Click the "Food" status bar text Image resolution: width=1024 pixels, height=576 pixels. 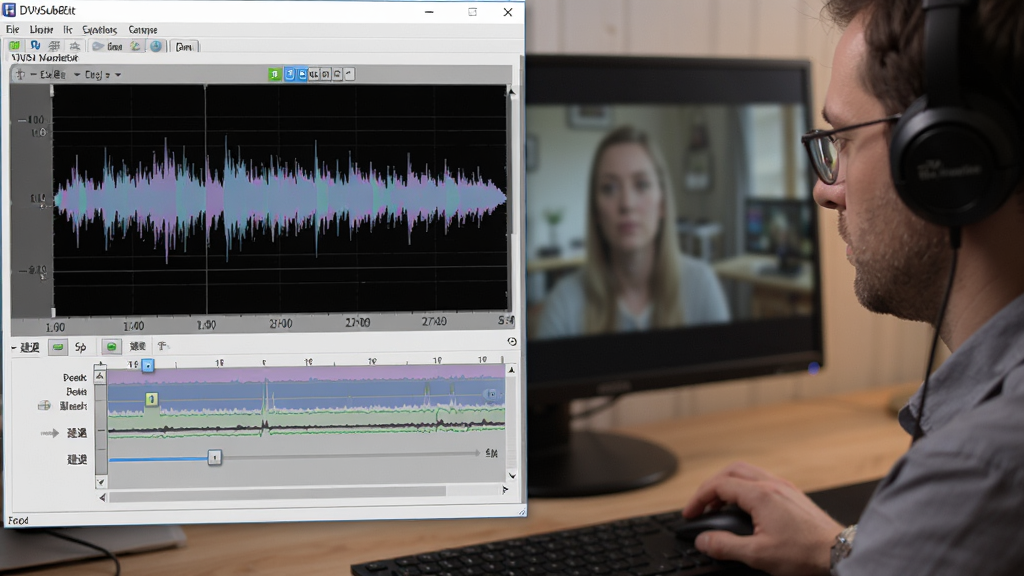[x=18, y=520]
